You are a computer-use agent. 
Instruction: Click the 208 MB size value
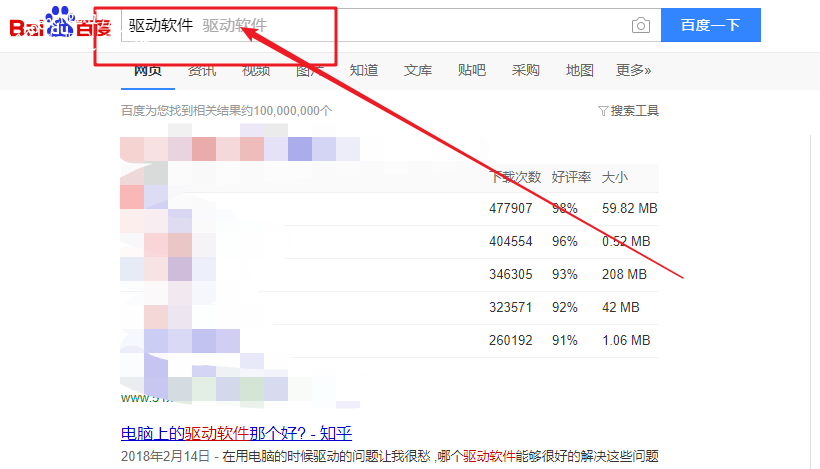[x=624, y=274]
